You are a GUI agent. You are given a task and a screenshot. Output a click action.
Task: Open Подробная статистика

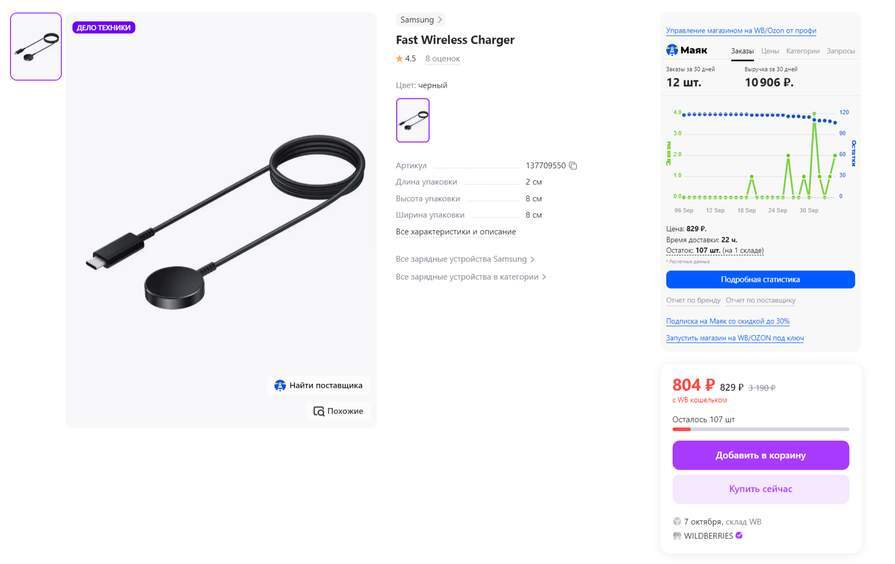click(760, 280)
